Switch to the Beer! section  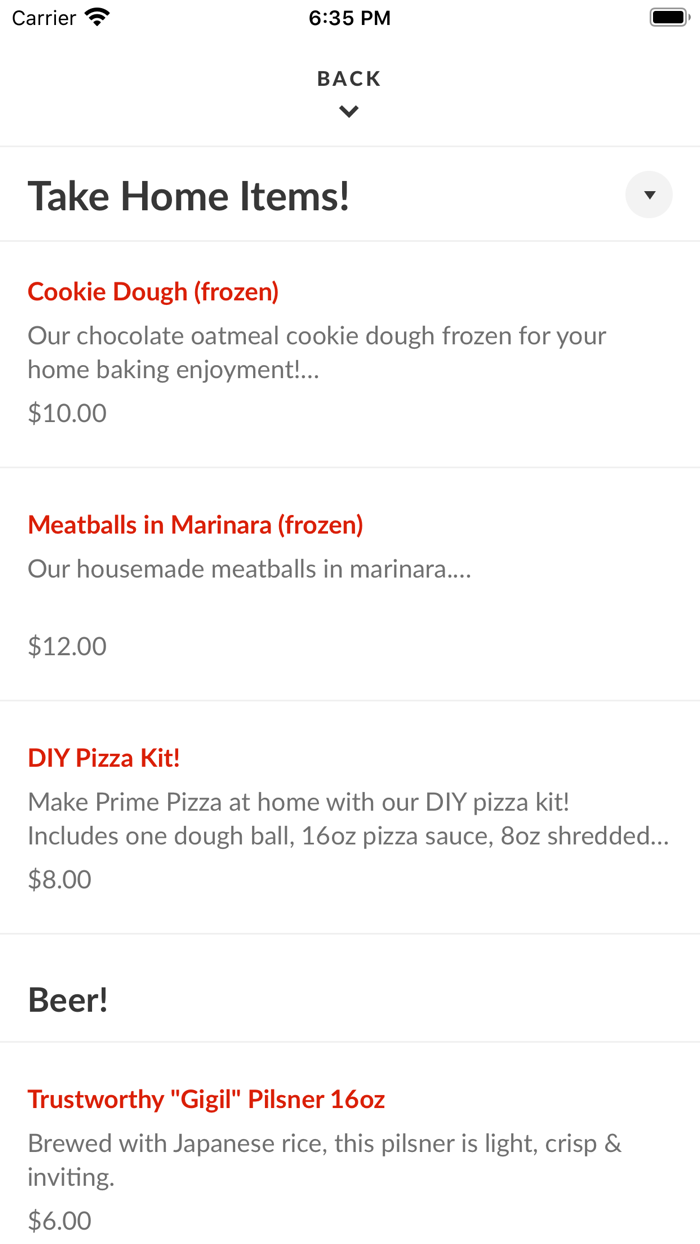67,998
